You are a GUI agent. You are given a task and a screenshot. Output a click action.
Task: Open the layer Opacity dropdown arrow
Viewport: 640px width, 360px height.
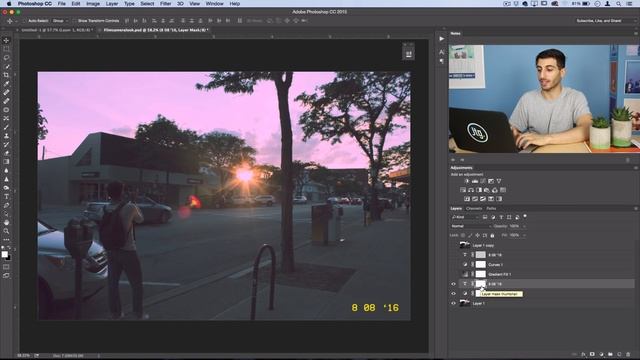click(x=524, y=226)
